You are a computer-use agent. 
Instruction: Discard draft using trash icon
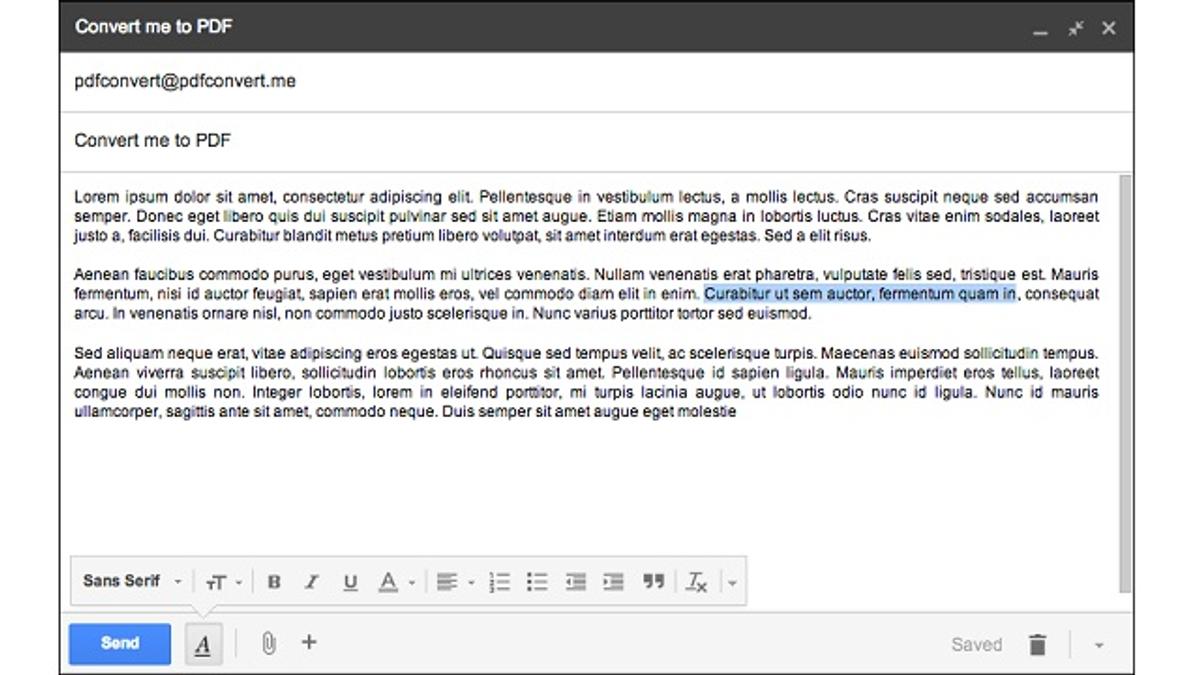click(1037, 645)
